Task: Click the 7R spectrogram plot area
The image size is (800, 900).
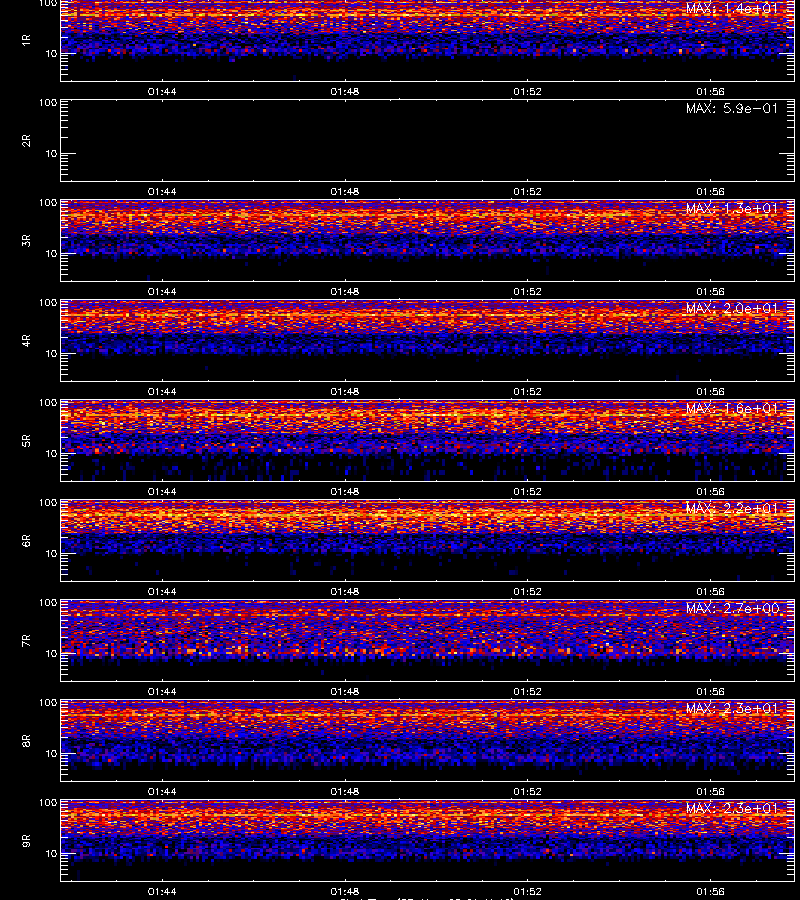Action: pyautogui.click(x=428, y=641)
